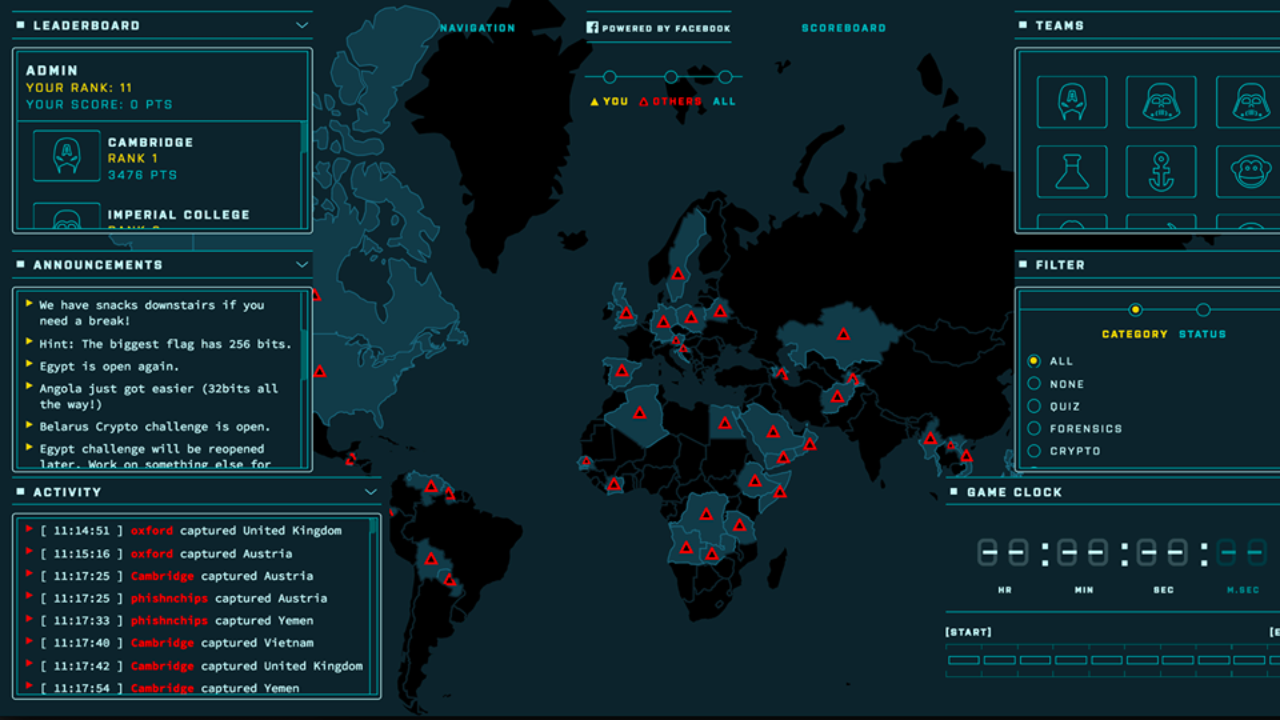Open the Scoreboard menu item
This screenshot has width=1280, height=720.
tap(843, 28)
